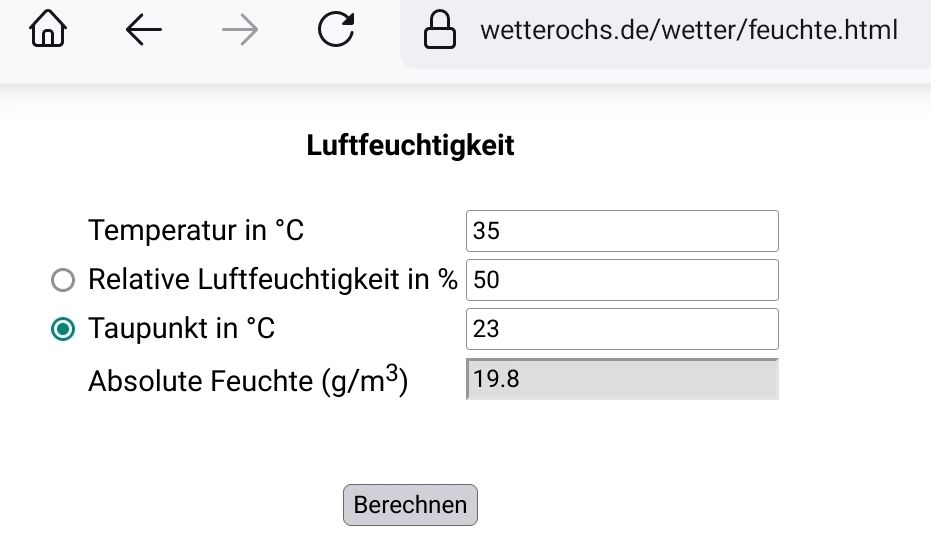Viewport: 931px width, 549px height.
Task: Click the Absolute Feuchte result field
Action: click(x=621, y=379)
